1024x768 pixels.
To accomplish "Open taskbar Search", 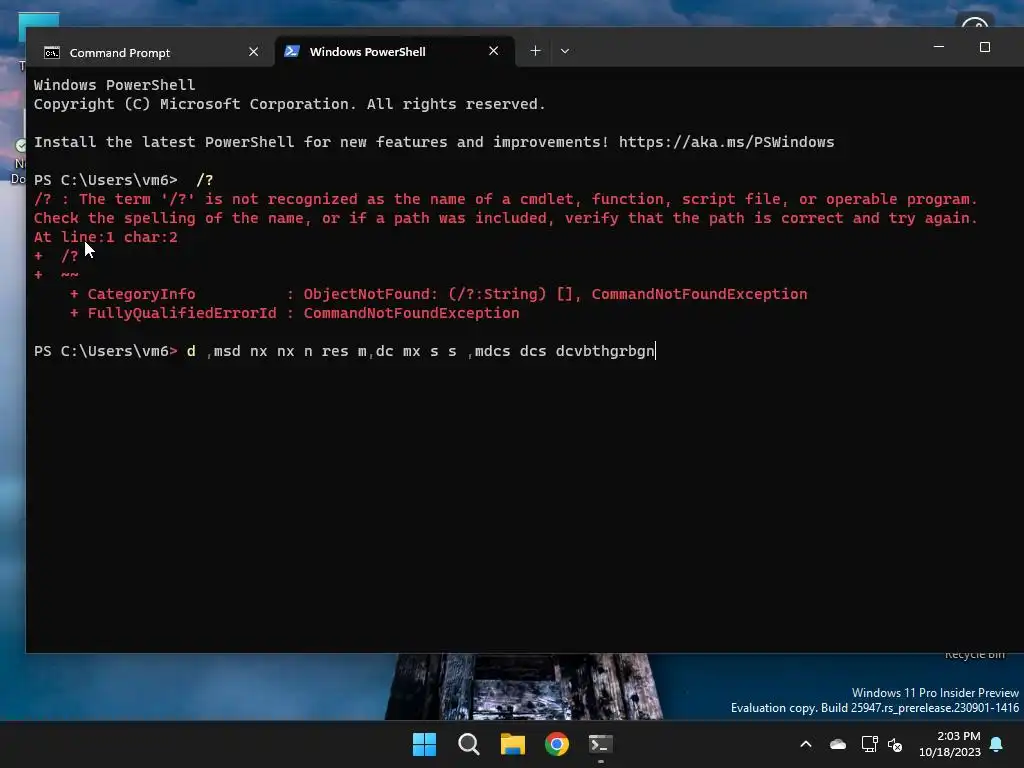I will 468,744.
